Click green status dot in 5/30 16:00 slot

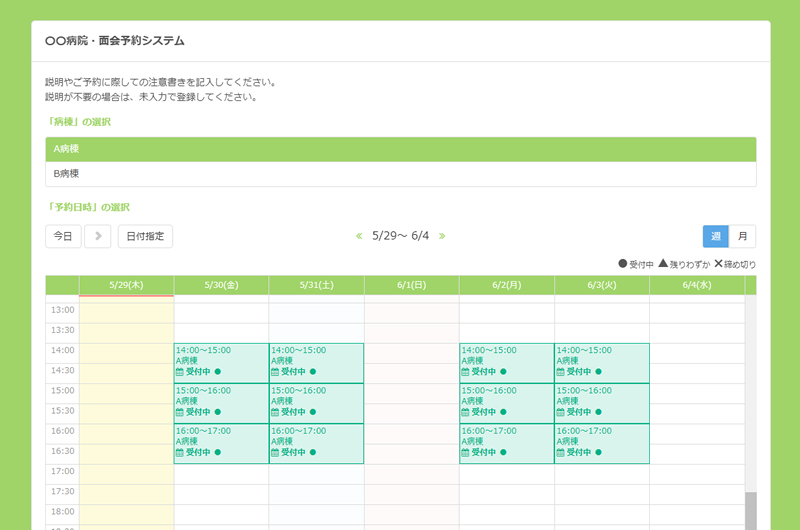click(217, 452)
